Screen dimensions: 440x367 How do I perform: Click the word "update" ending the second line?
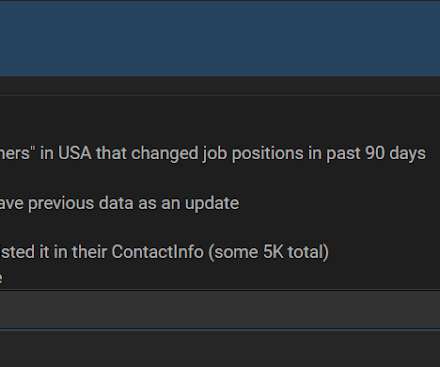click(x=212, y=203)
